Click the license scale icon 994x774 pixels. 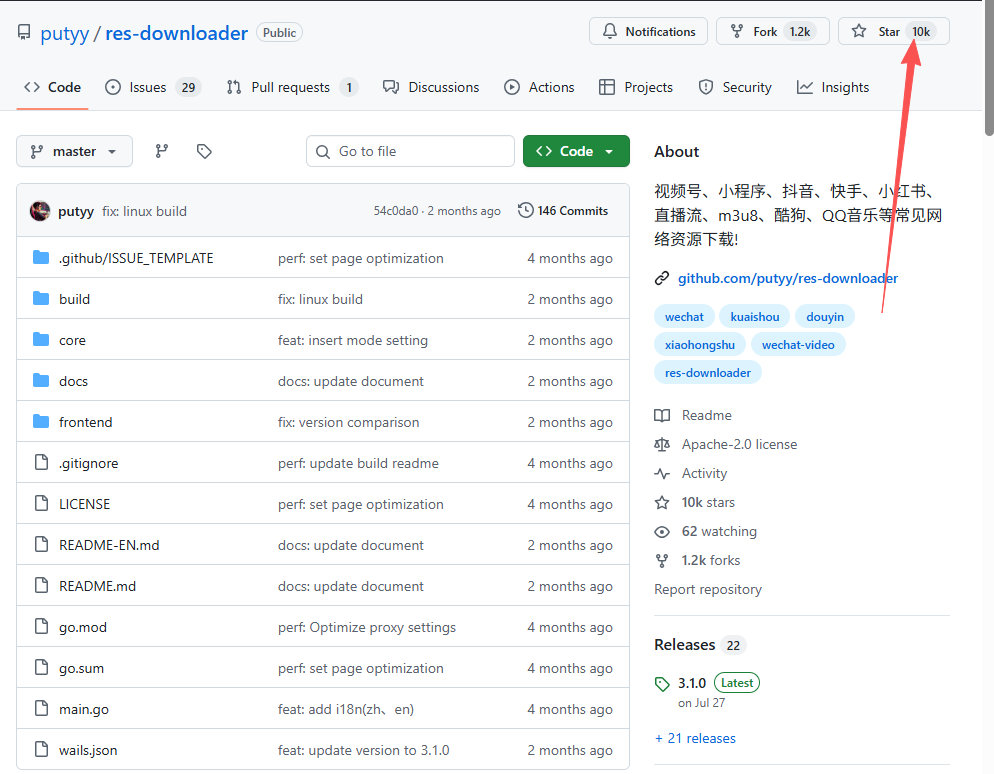click(x=662, y=444)
